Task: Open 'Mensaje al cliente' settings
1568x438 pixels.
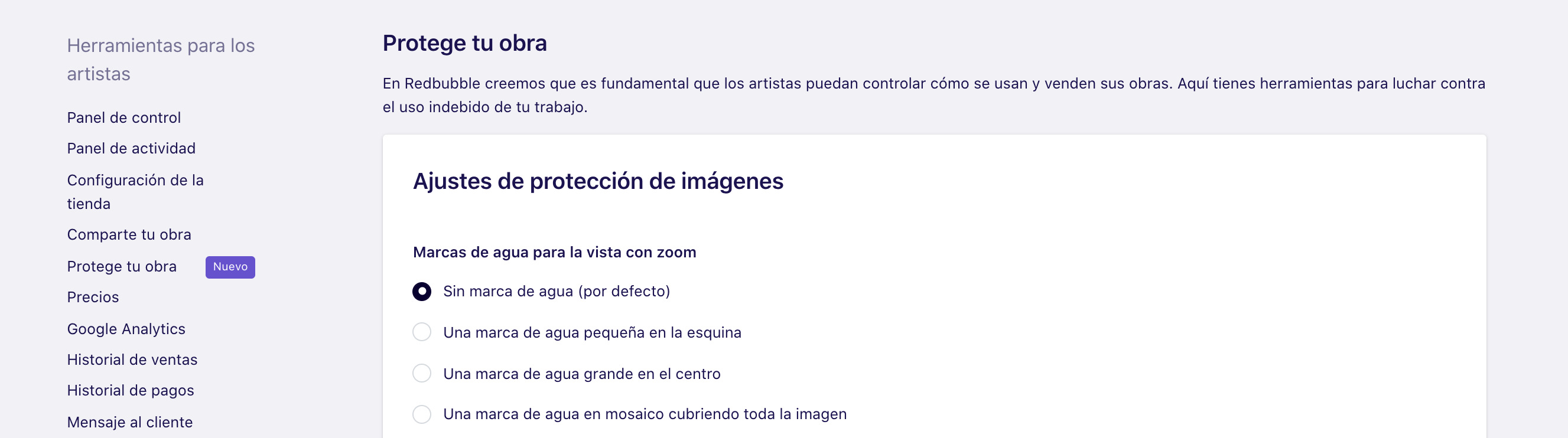Action: (x=129, y=421)
